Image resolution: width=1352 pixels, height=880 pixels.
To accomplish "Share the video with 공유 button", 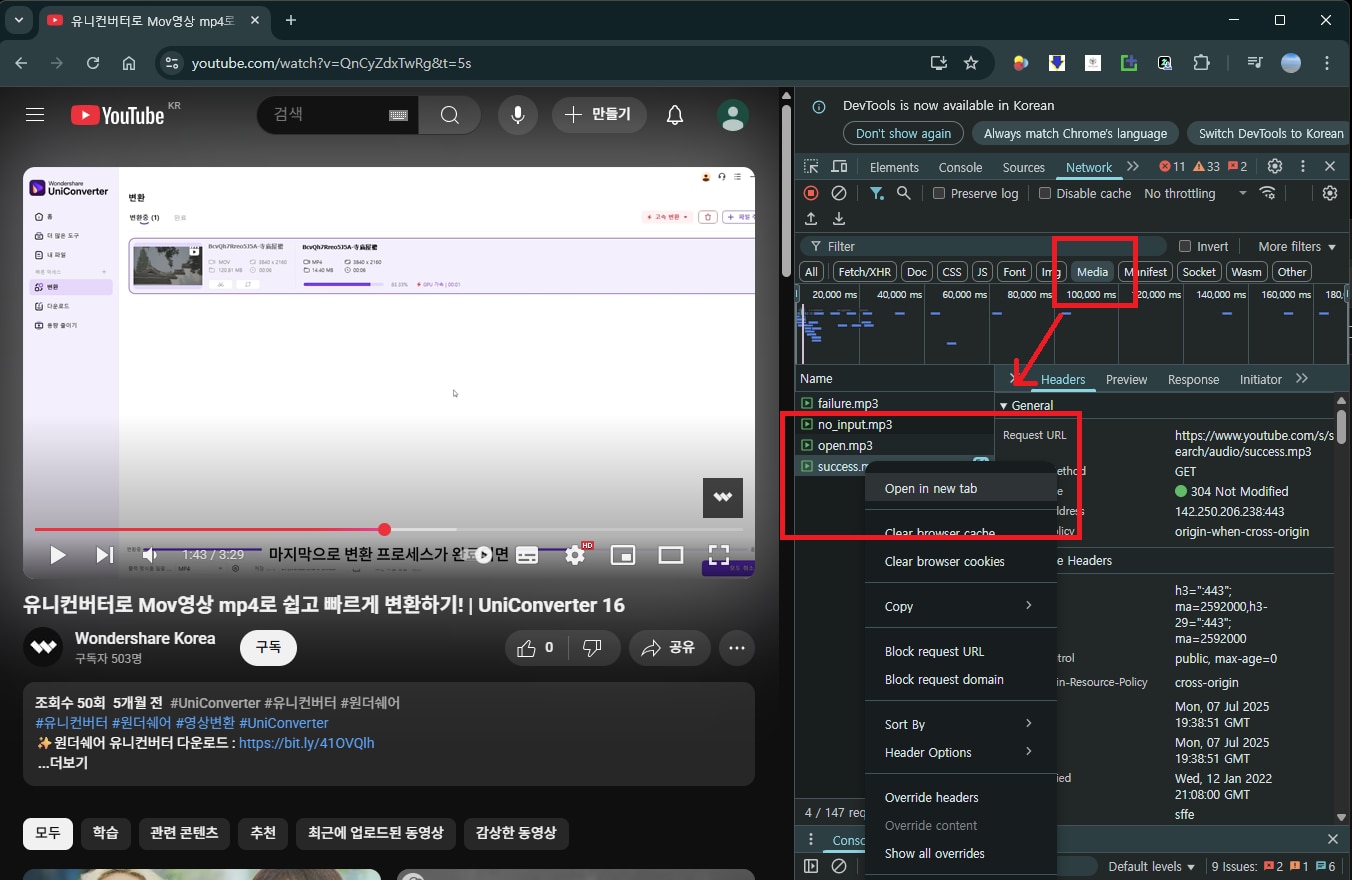I will coord(669,648).
